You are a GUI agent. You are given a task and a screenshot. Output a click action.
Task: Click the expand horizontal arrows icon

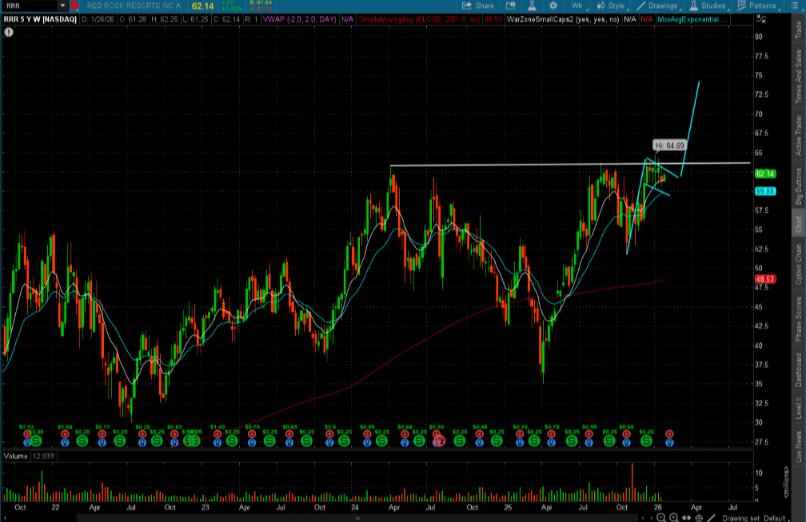(x=686, y=517)
